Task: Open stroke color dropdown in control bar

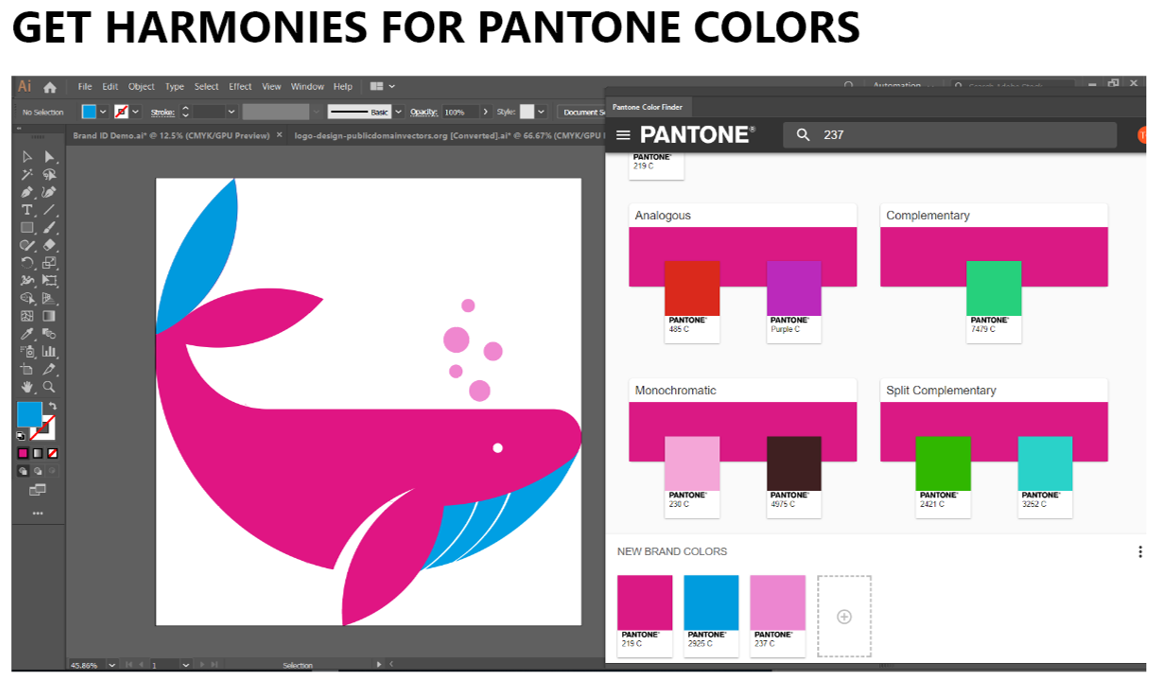Action: [135, 112]
